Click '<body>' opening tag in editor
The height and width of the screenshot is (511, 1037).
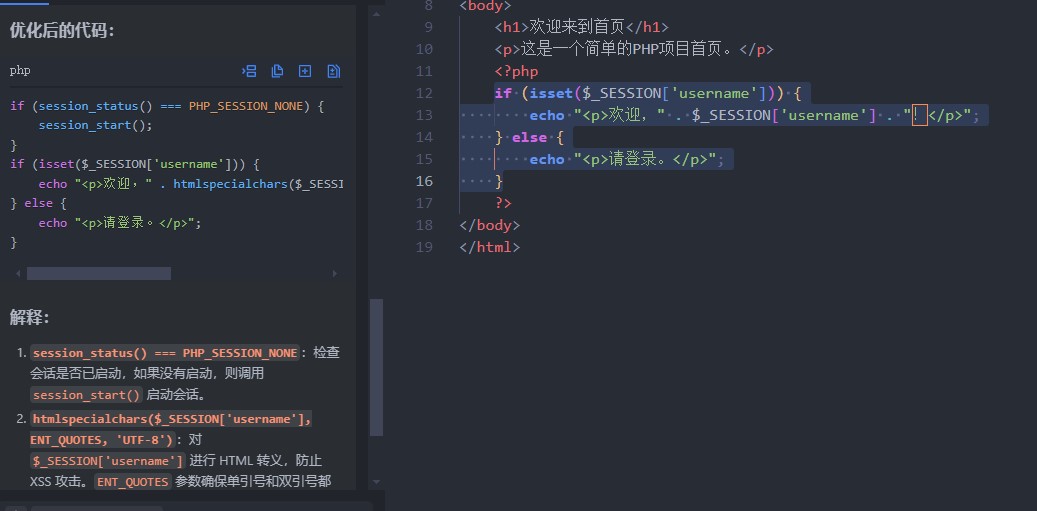(485, 5)
